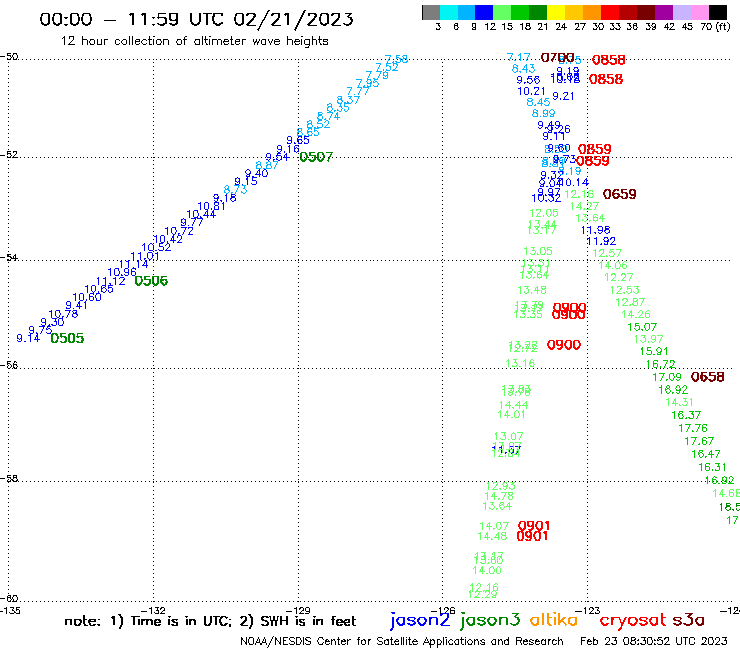The width and height of the screenshot is (740, 650).
Task: Click the 10.21 wave height value
Action: [531, 91]
